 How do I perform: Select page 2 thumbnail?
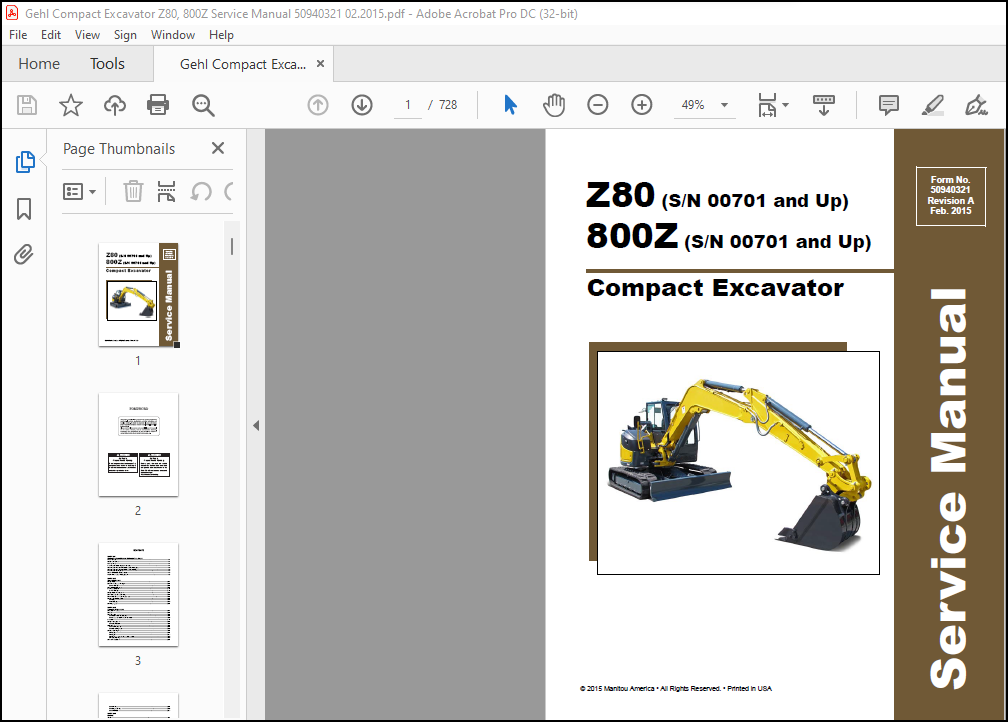138,444
